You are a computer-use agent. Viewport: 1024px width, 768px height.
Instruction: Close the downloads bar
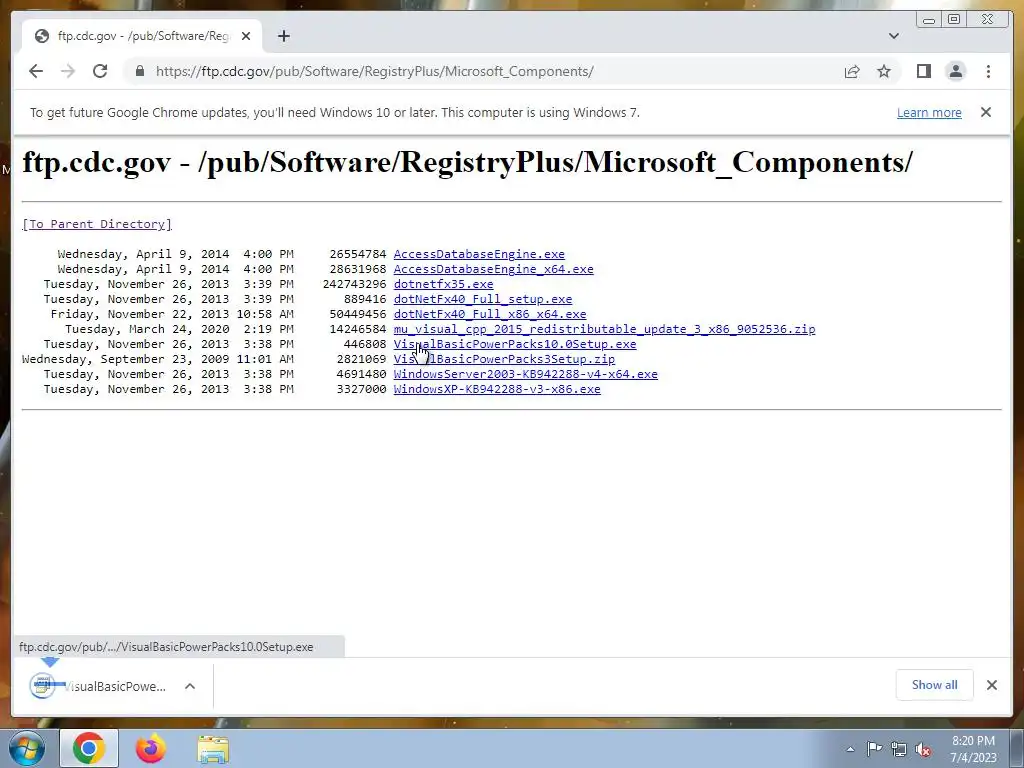tap(991, 685)
